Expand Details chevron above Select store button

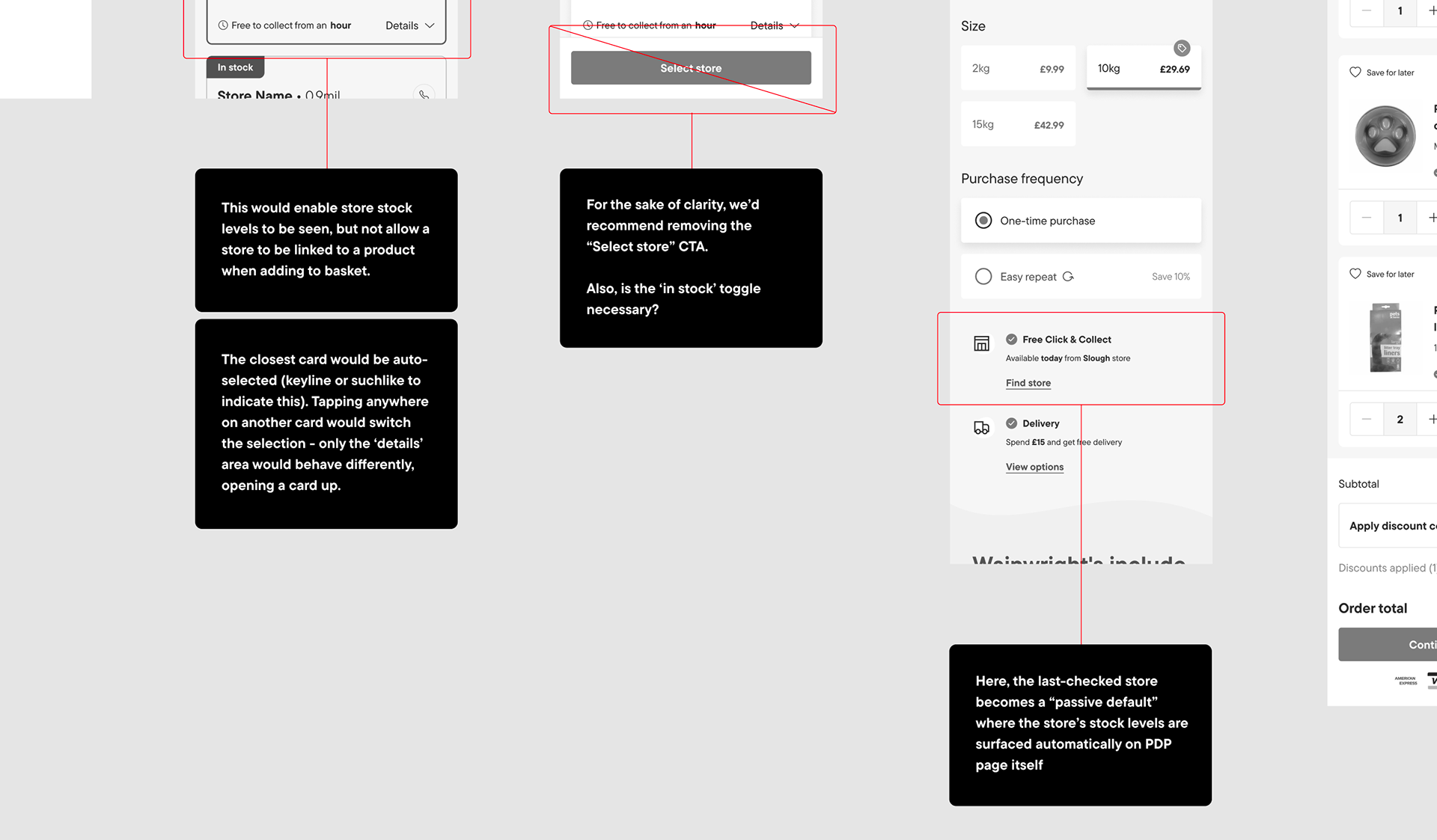795,25
